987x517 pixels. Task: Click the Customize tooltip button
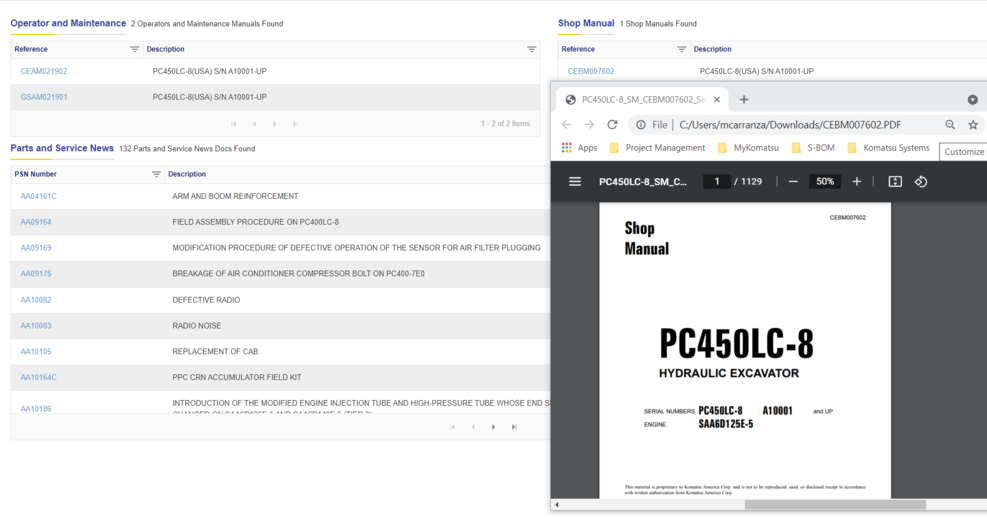[964, 152]
